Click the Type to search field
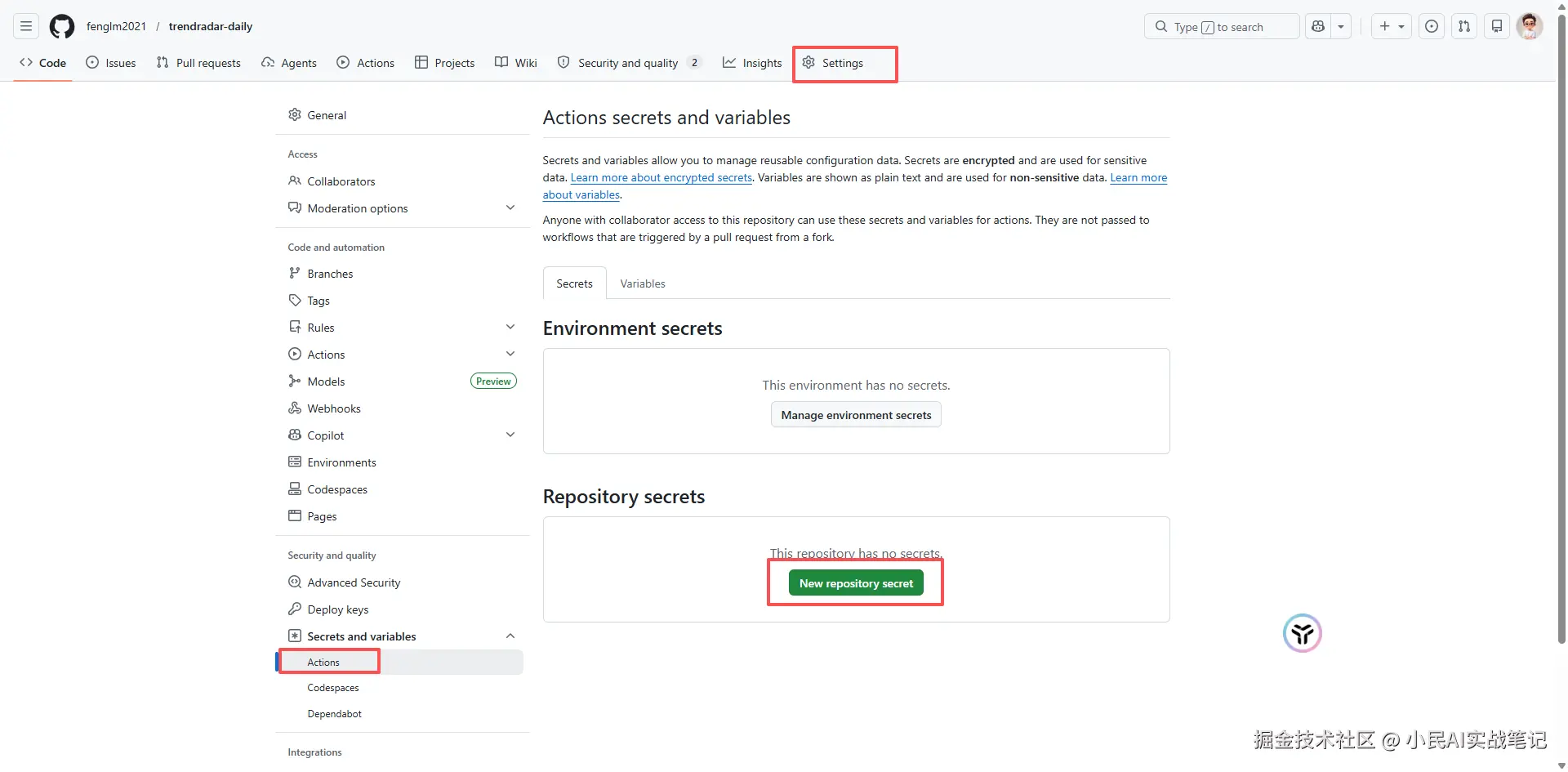The width and height of the screenshot is (1568, 772). tap(1221, 27)
